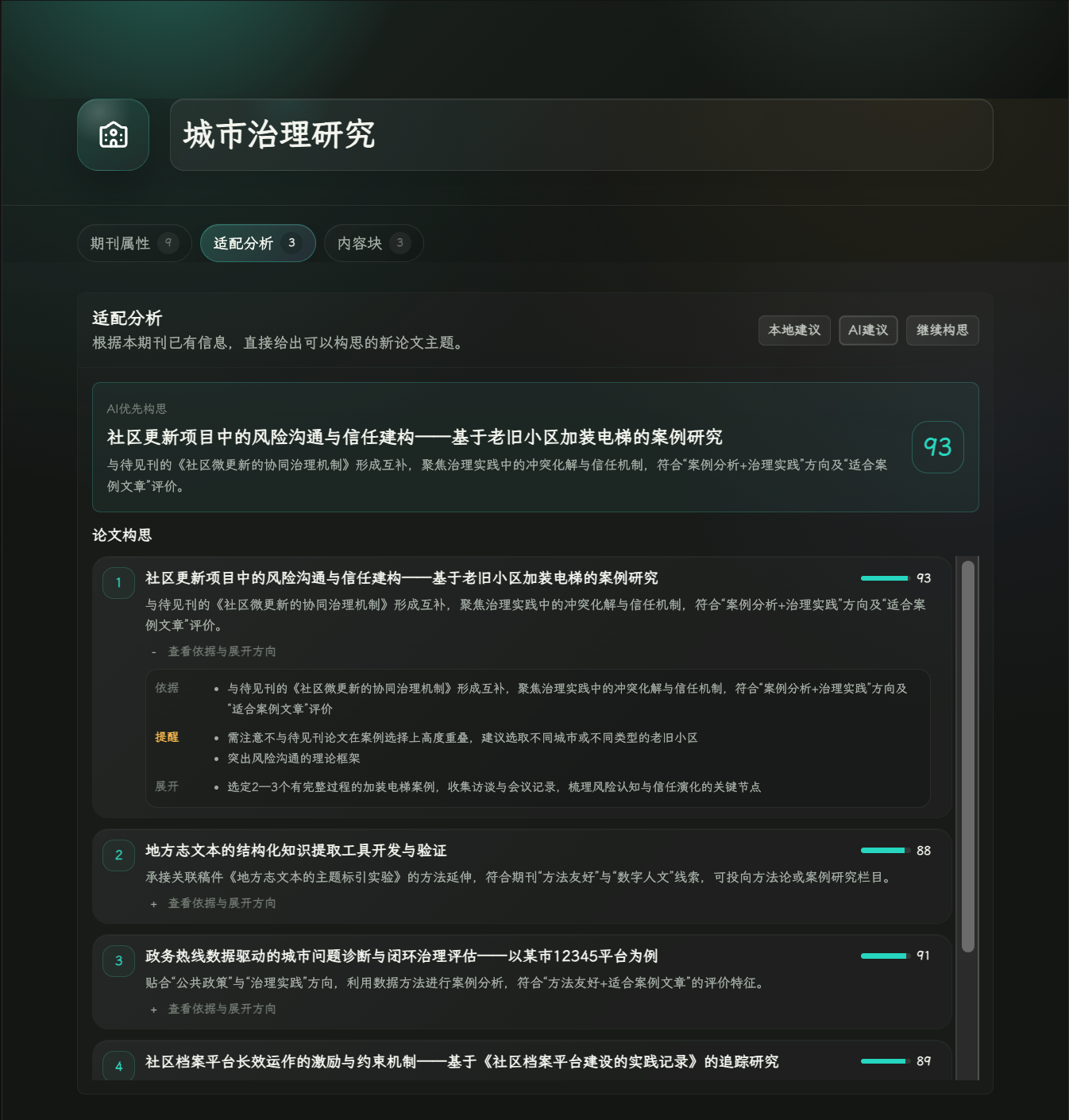Select the number 2 idea badge
Viewport: 1069px width, 1120px height.
point(118,855)
